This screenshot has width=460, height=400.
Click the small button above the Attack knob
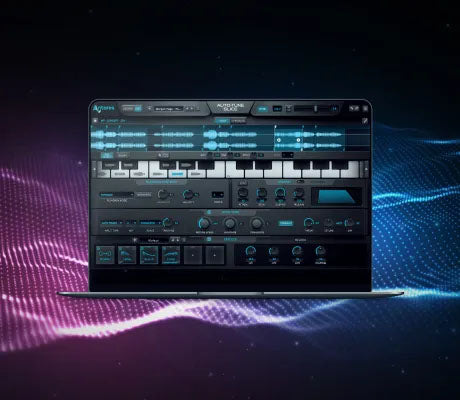coord(243,183)
